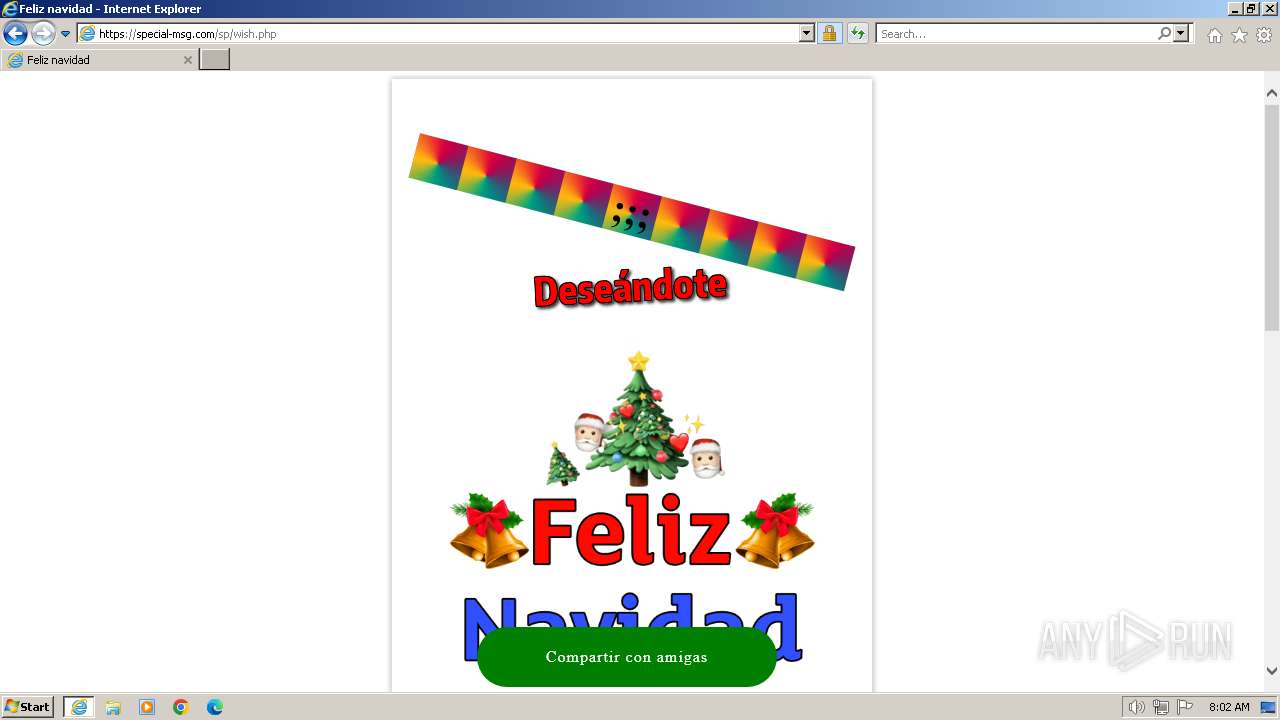The image size is (1280, 720).
Task: Open a new blank tab
Action: [x=215, y=60]
